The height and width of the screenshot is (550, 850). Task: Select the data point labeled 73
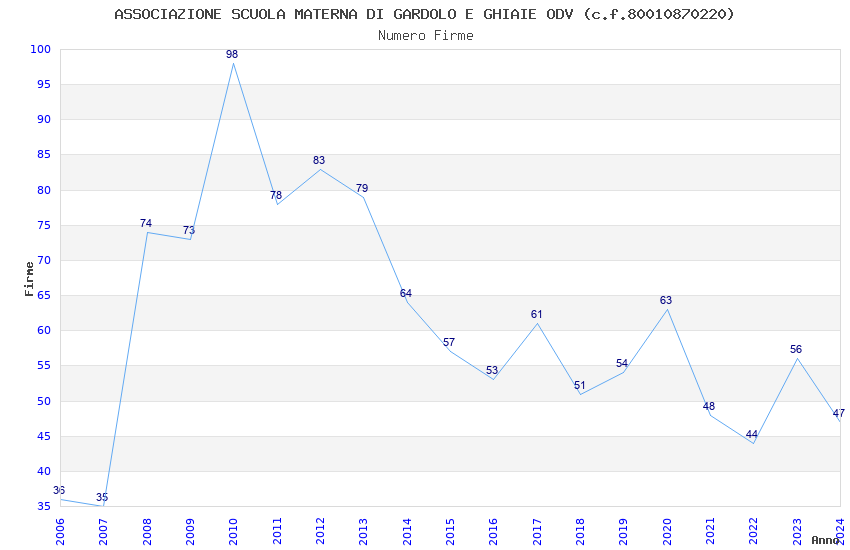189,230
